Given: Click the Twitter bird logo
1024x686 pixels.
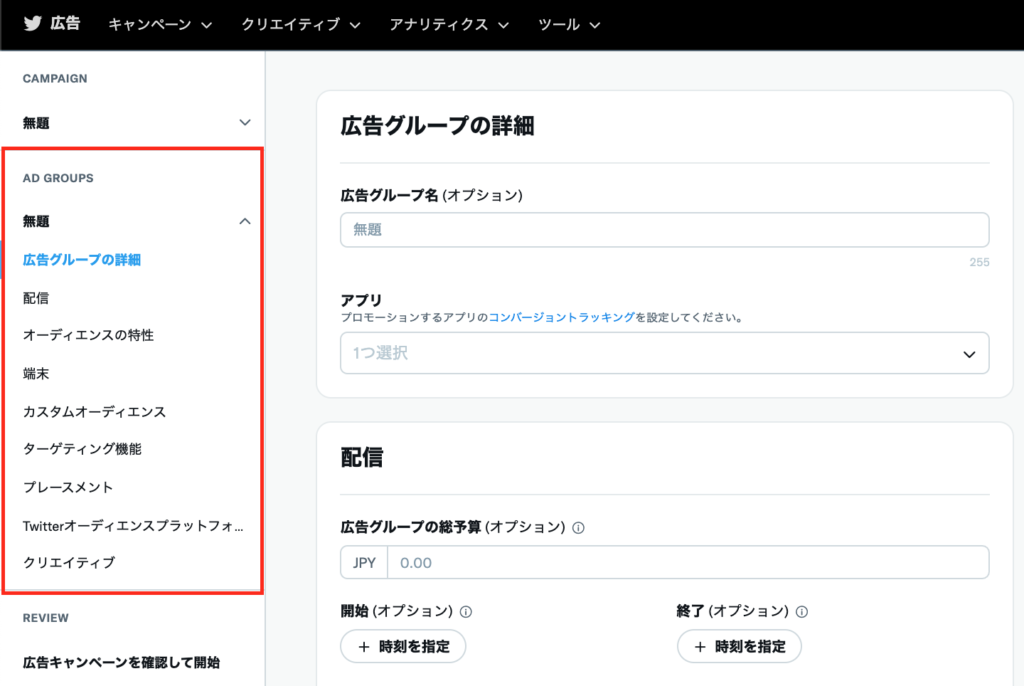Looking at the screenshot, I should (33, 24).
